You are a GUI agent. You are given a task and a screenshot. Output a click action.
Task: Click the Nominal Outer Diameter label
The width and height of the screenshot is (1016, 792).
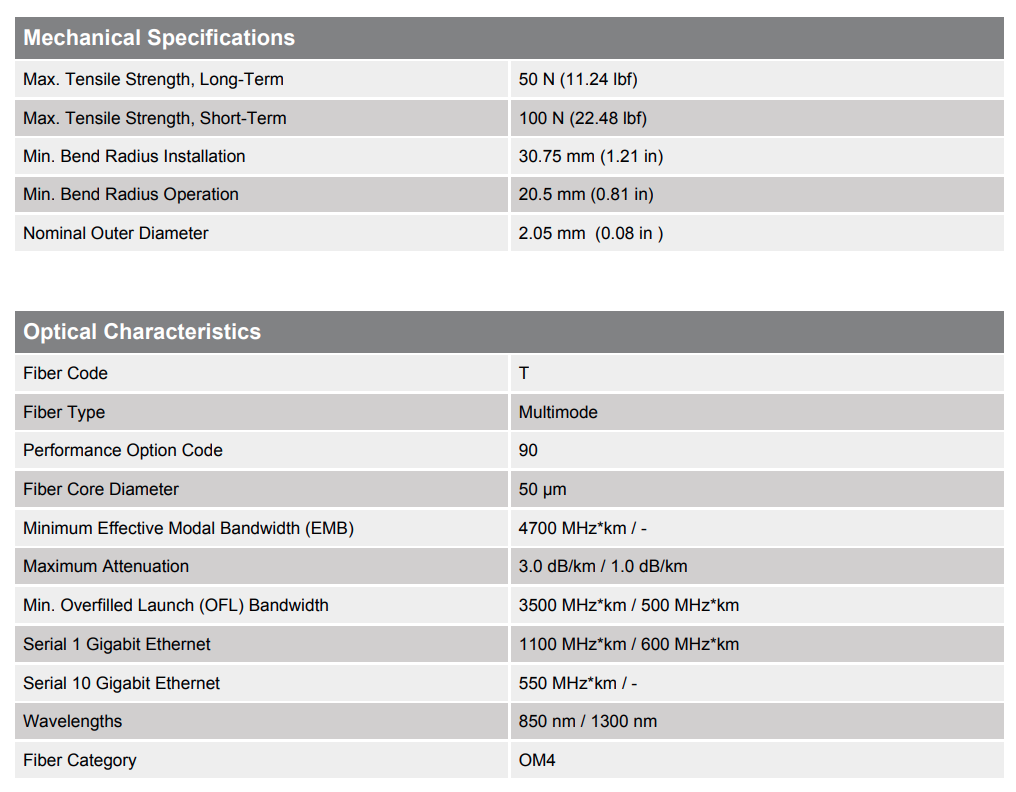point(116,233)
